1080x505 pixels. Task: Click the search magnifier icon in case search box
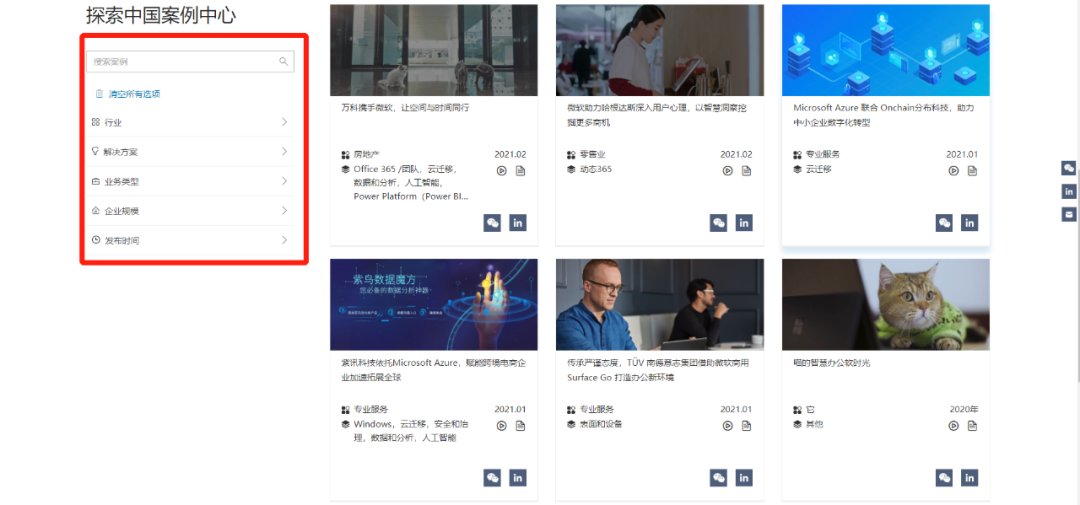pyautogui.click(x=283, y=61)
